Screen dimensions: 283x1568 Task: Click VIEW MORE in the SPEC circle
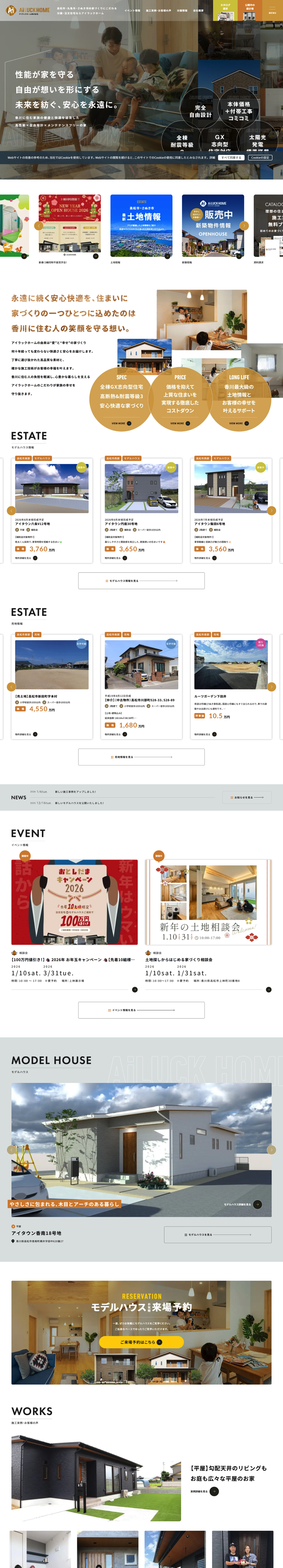[x=121, y=423]
